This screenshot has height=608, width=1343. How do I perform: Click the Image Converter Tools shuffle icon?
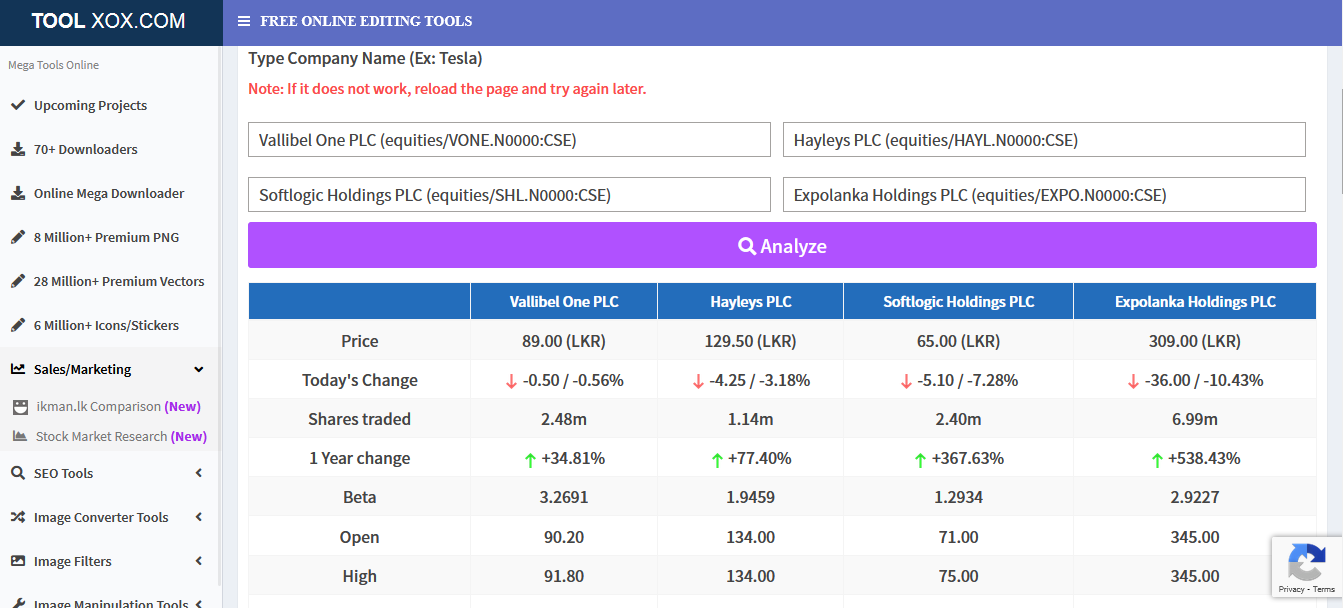pyautogui.click(x=17, y=517)
